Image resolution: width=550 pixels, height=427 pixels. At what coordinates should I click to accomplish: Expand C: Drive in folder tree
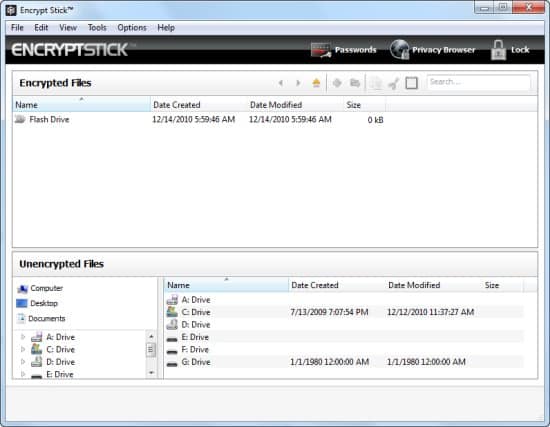pyautogui.click(x=23, y=349)
